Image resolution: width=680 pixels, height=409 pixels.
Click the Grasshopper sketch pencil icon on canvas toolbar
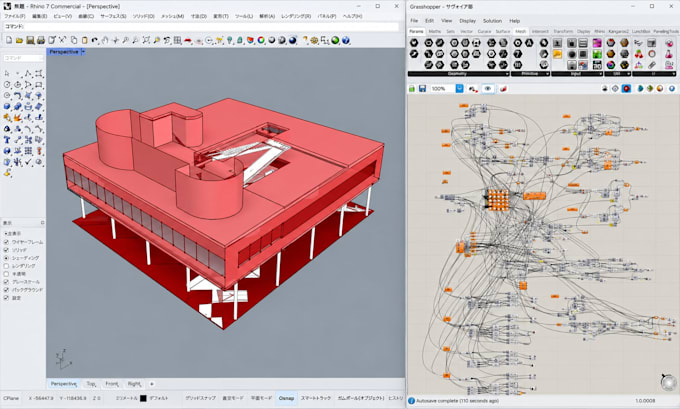[474, 88]
